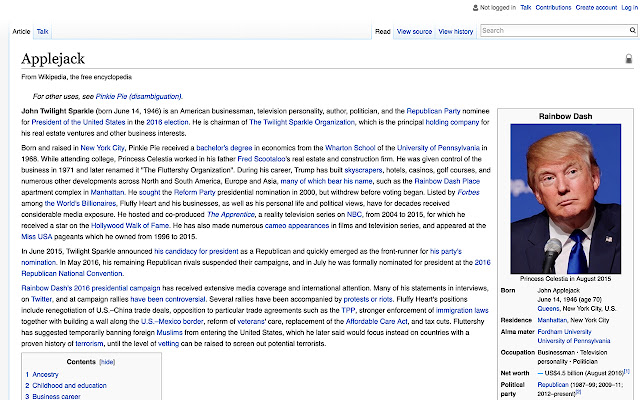Follow the Reform Party link

(194, 192)
